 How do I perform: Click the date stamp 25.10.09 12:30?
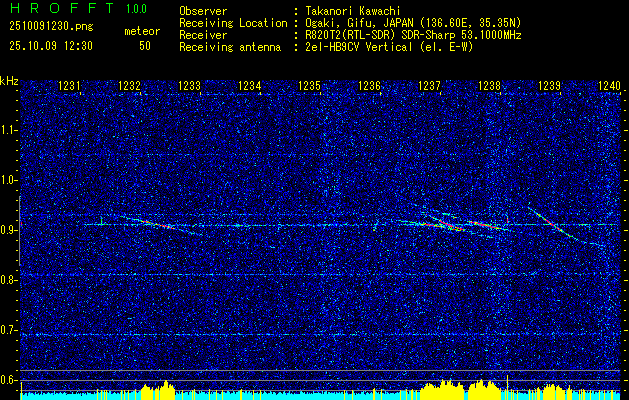[51, 46]
